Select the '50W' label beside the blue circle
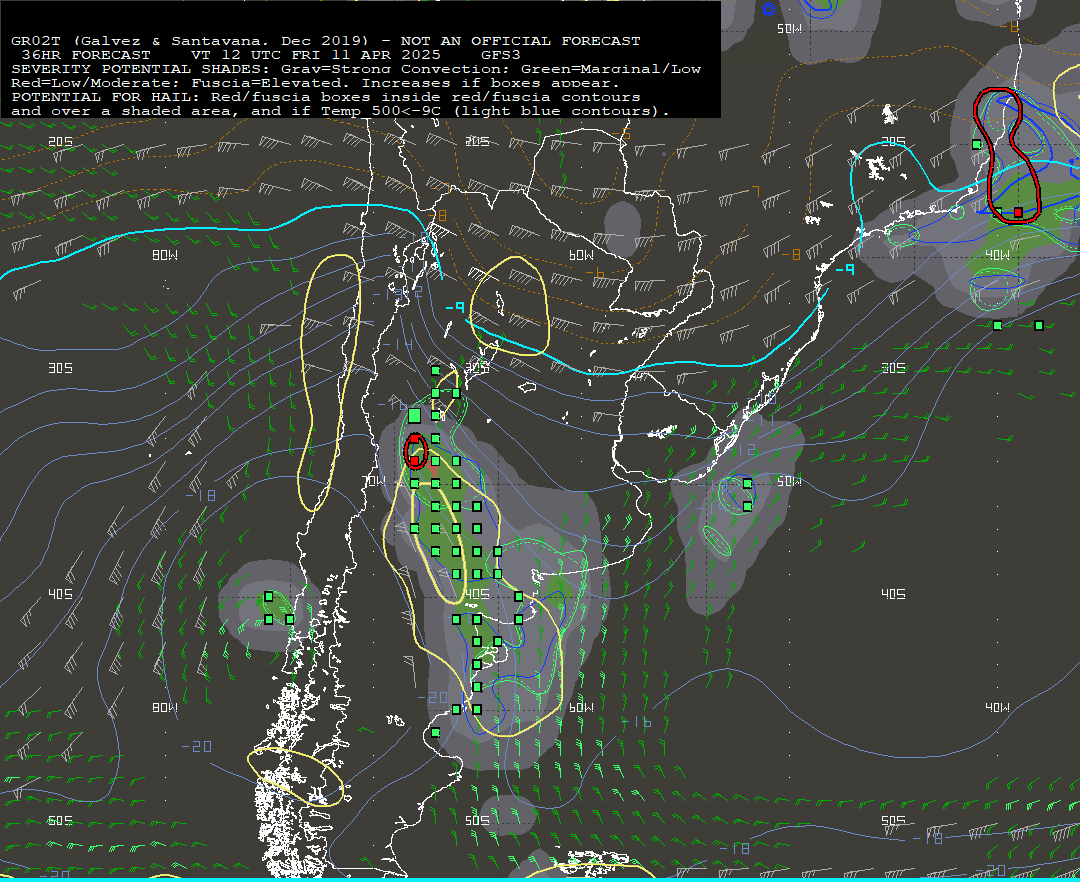The image size is (1080, 882). pos(789,29)
